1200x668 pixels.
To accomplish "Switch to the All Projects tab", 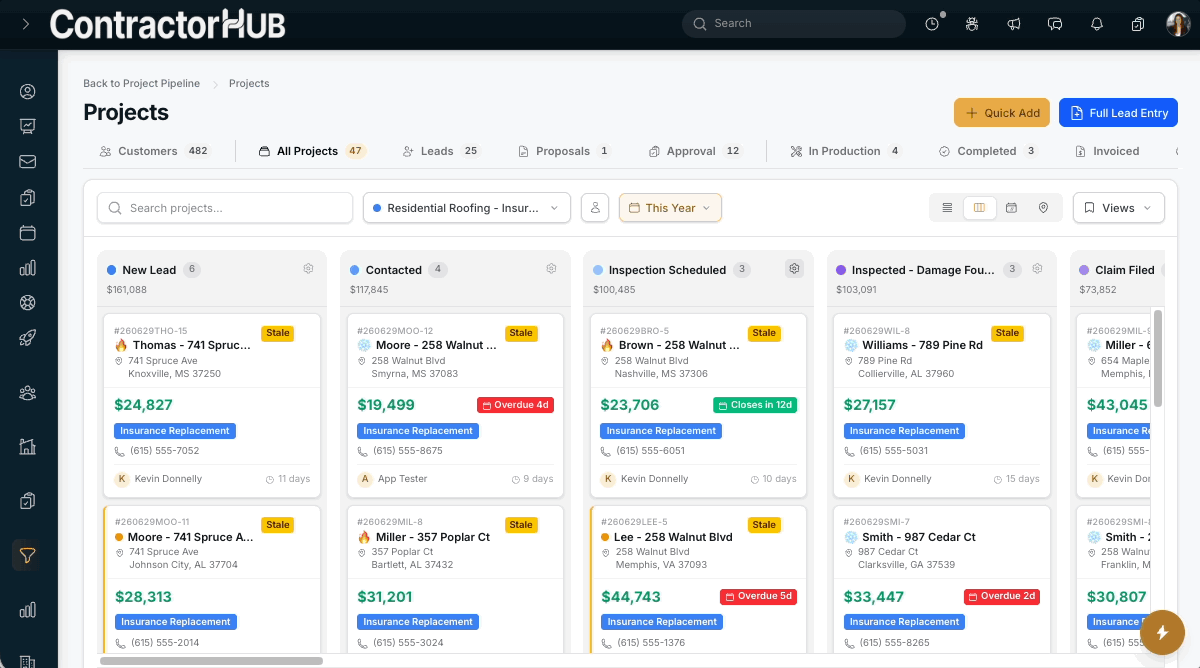I will (313, 151).
